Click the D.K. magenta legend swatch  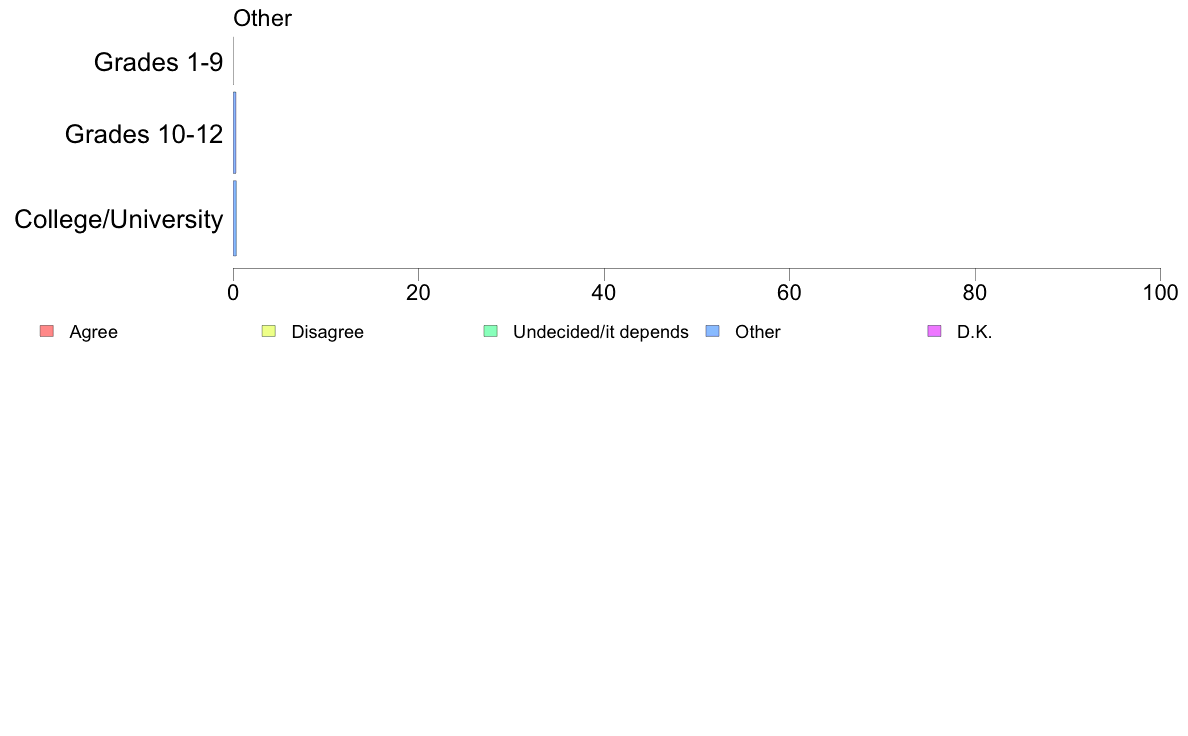[935, 331]
